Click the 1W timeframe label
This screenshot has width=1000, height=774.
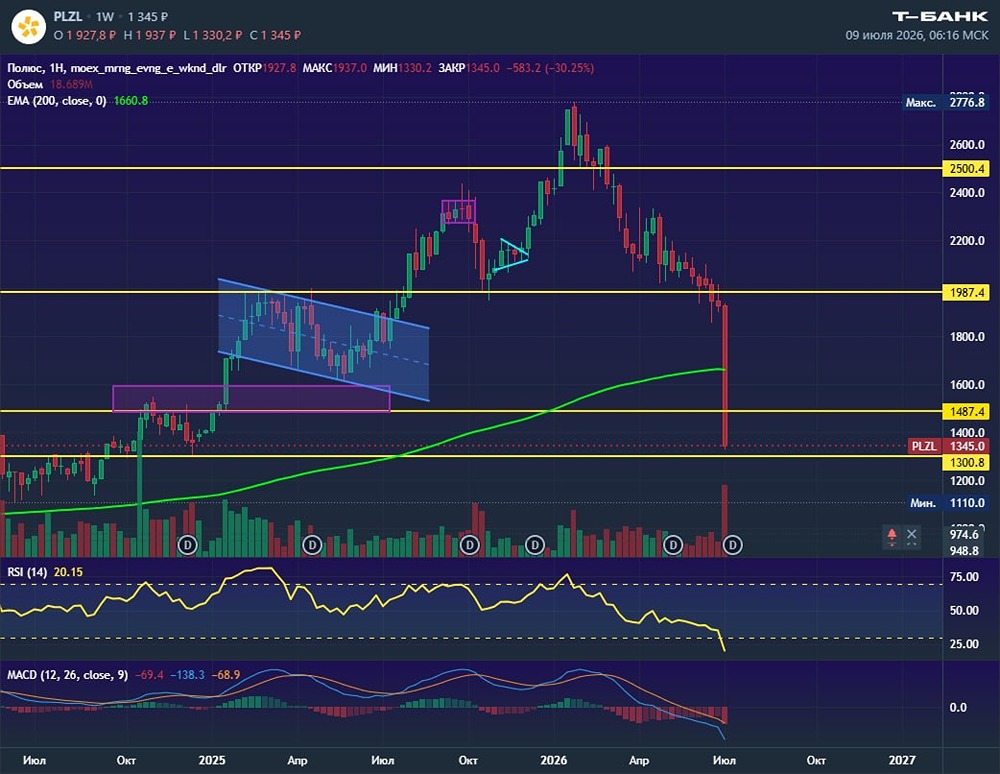pos(105,17)
